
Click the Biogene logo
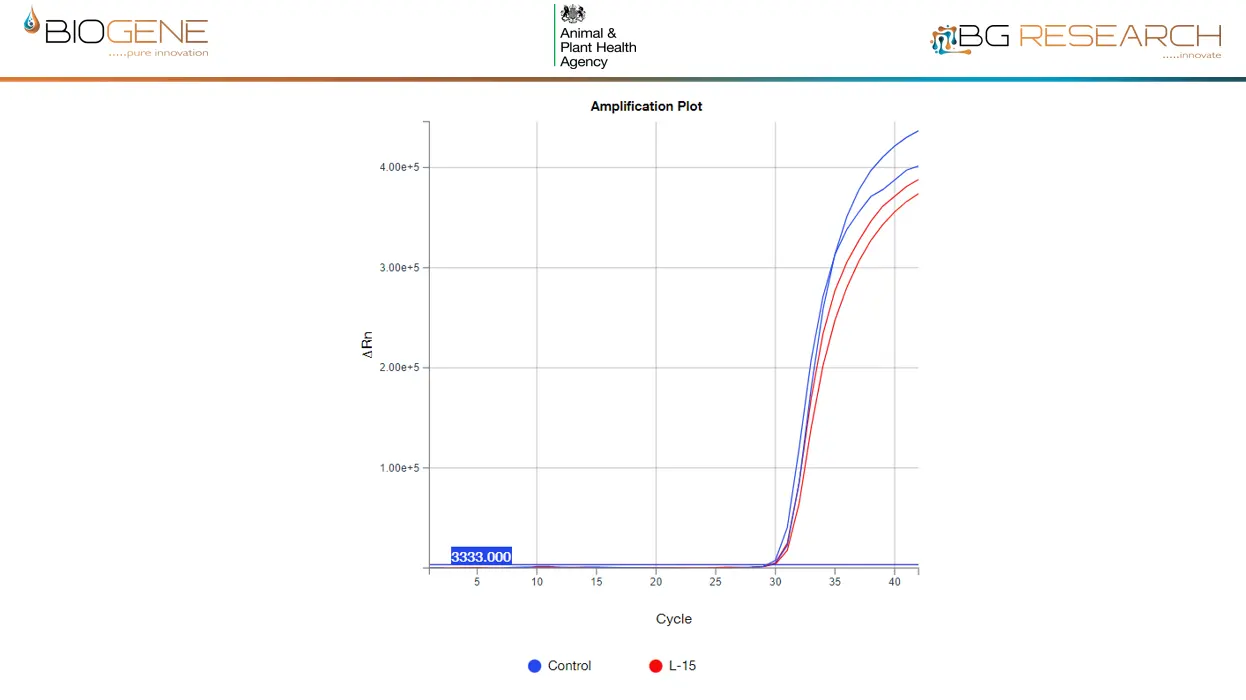[115, 30]
